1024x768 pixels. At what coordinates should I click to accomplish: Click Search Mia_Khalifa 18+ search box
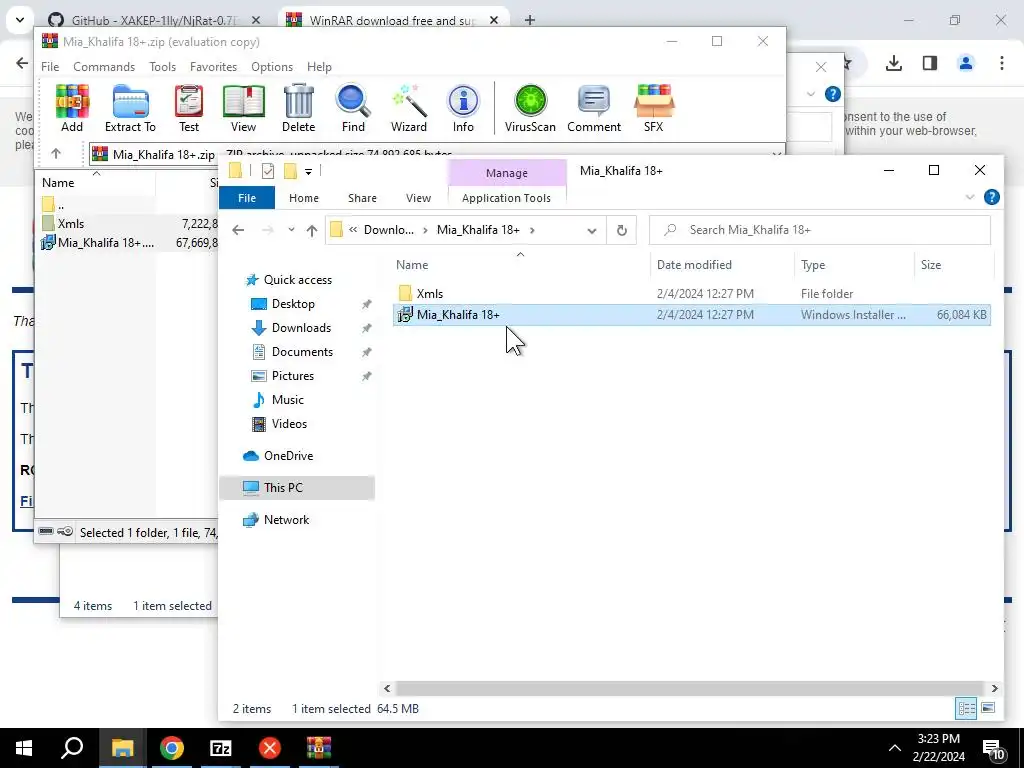pos(820,230)
